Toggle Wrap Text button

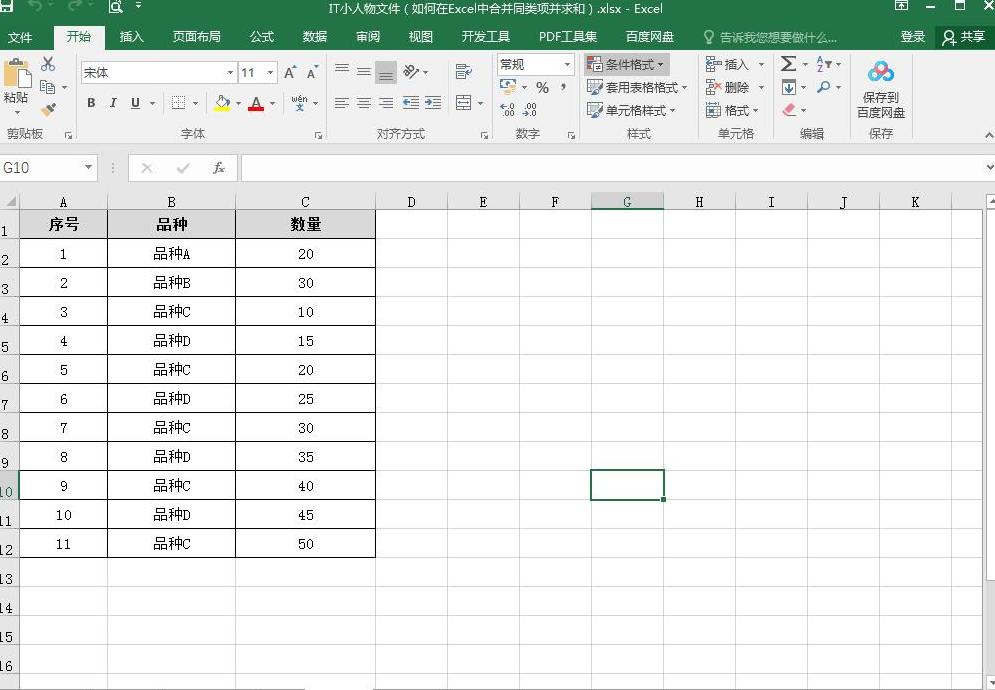[x=463, y=72]
